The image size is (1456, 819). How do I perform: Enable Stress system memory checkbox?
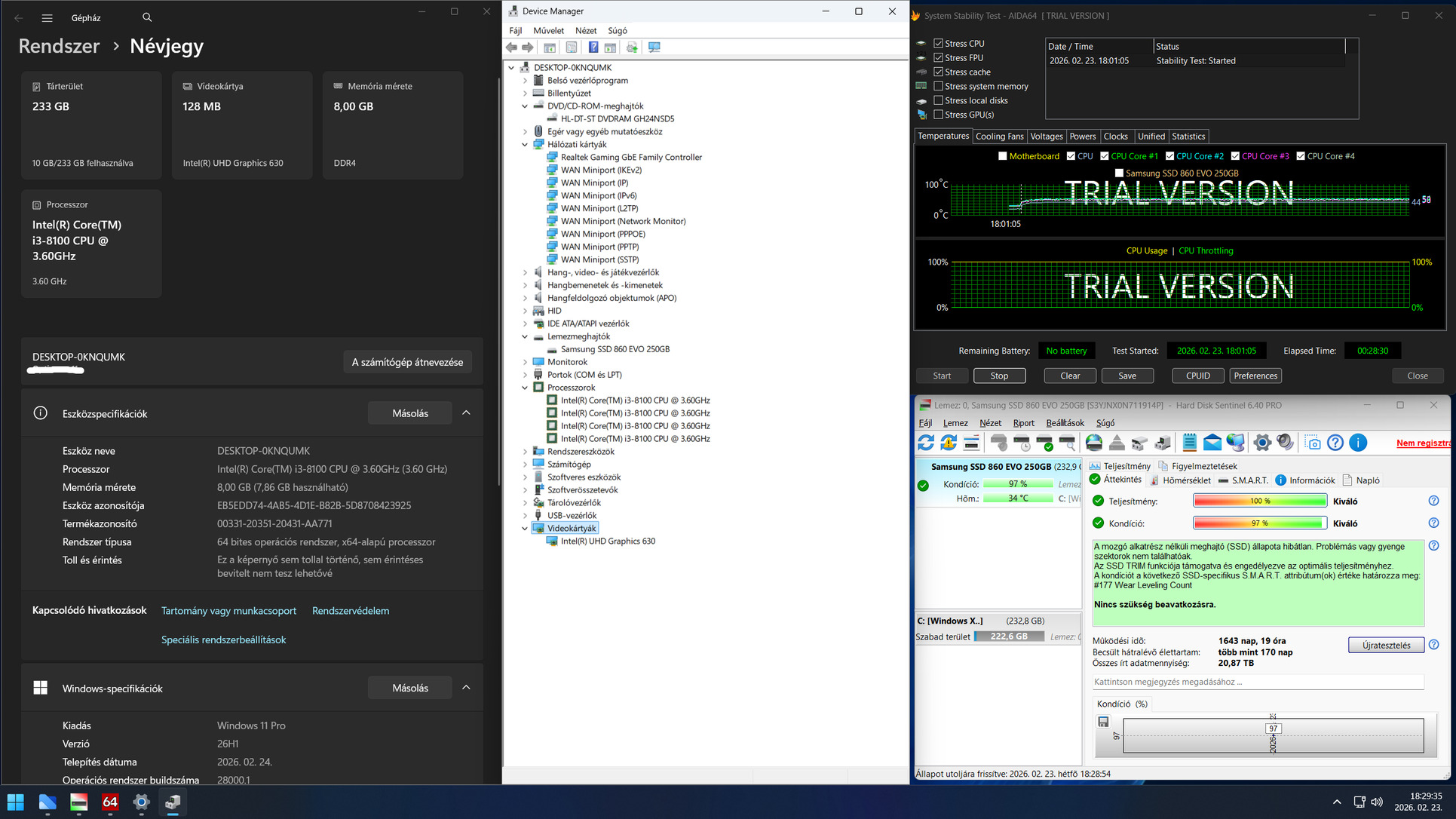(939, 86)
